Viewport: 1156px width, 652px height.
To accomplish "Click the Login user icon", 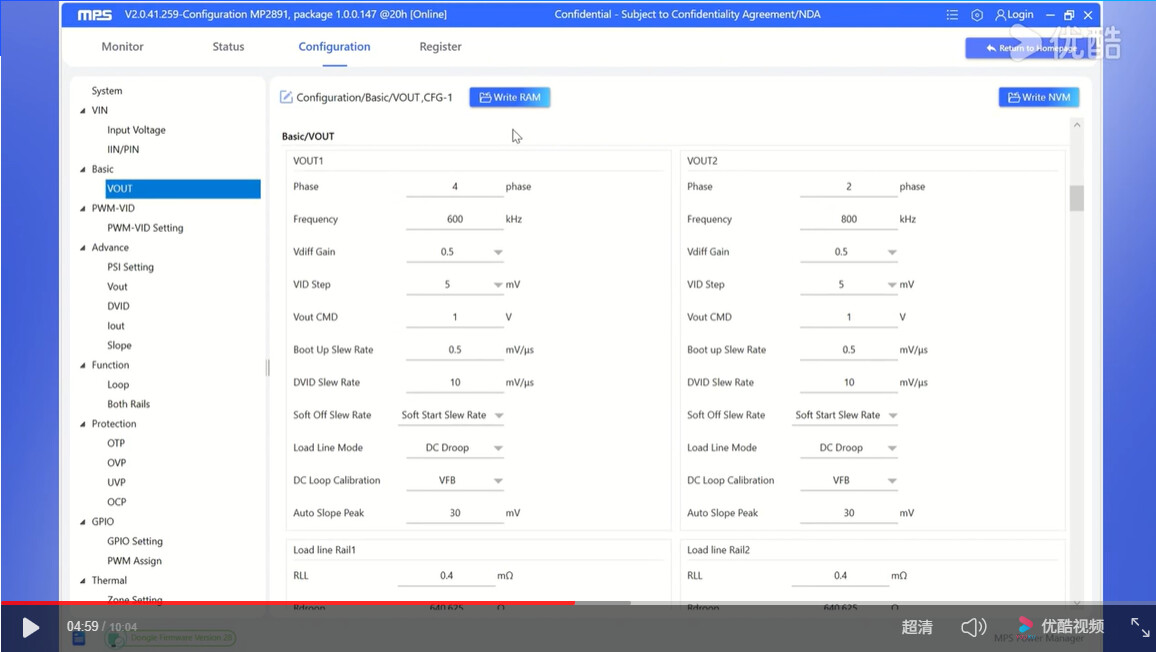I will tap(1001, 15).
